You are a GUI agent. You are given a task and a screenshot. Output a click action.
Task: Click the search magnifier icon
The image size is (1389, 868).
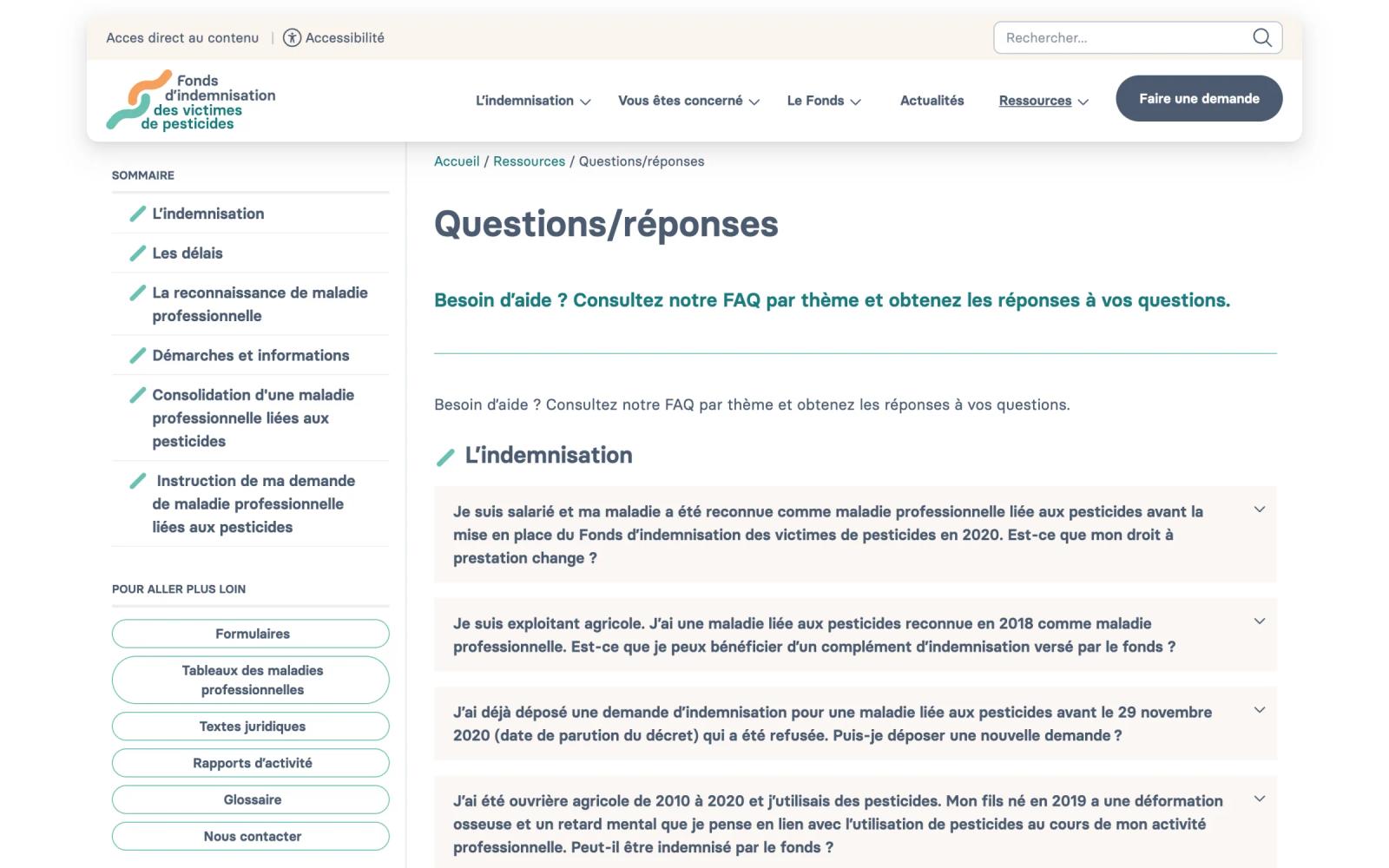(1261, 37)
